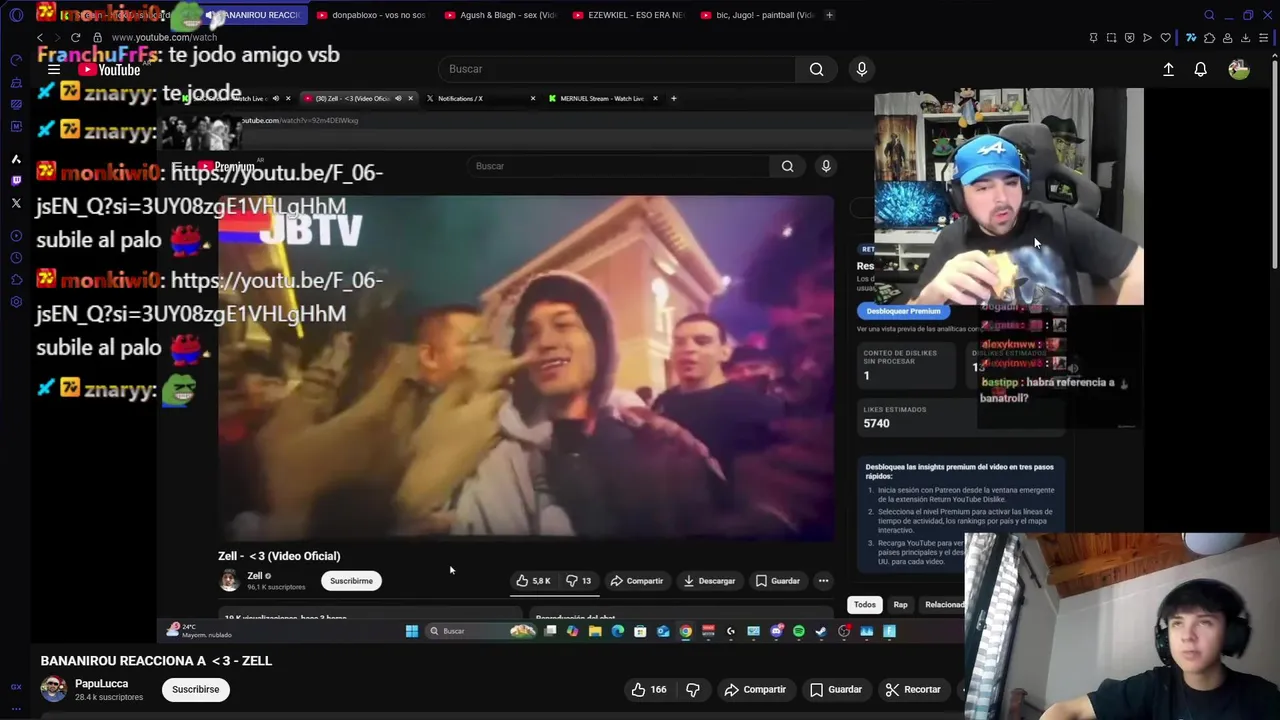Viewport: 1280px width, 720px height.
Task: Click Suscribirme on Zell channel
Action: pos(351,581)
